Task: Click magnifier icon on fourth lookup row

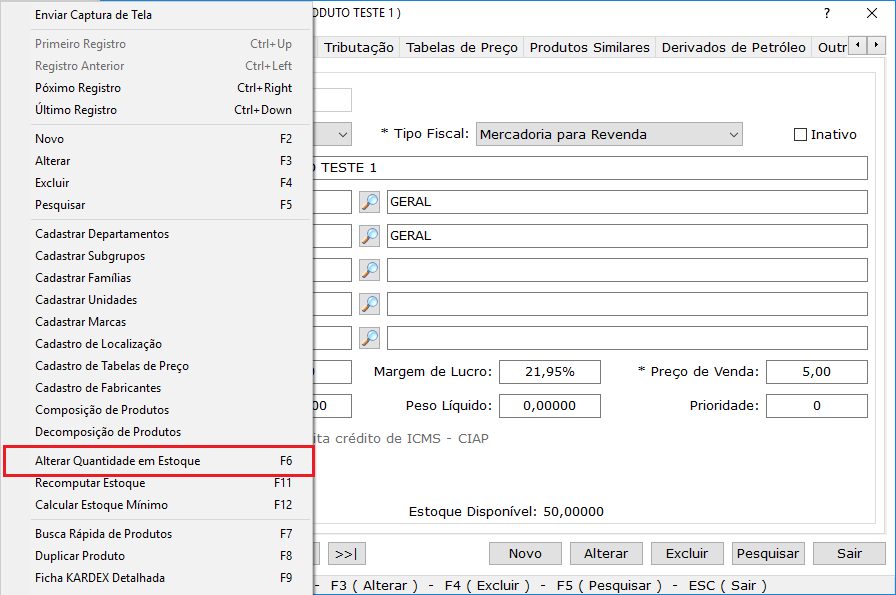Action: [370, 304]
